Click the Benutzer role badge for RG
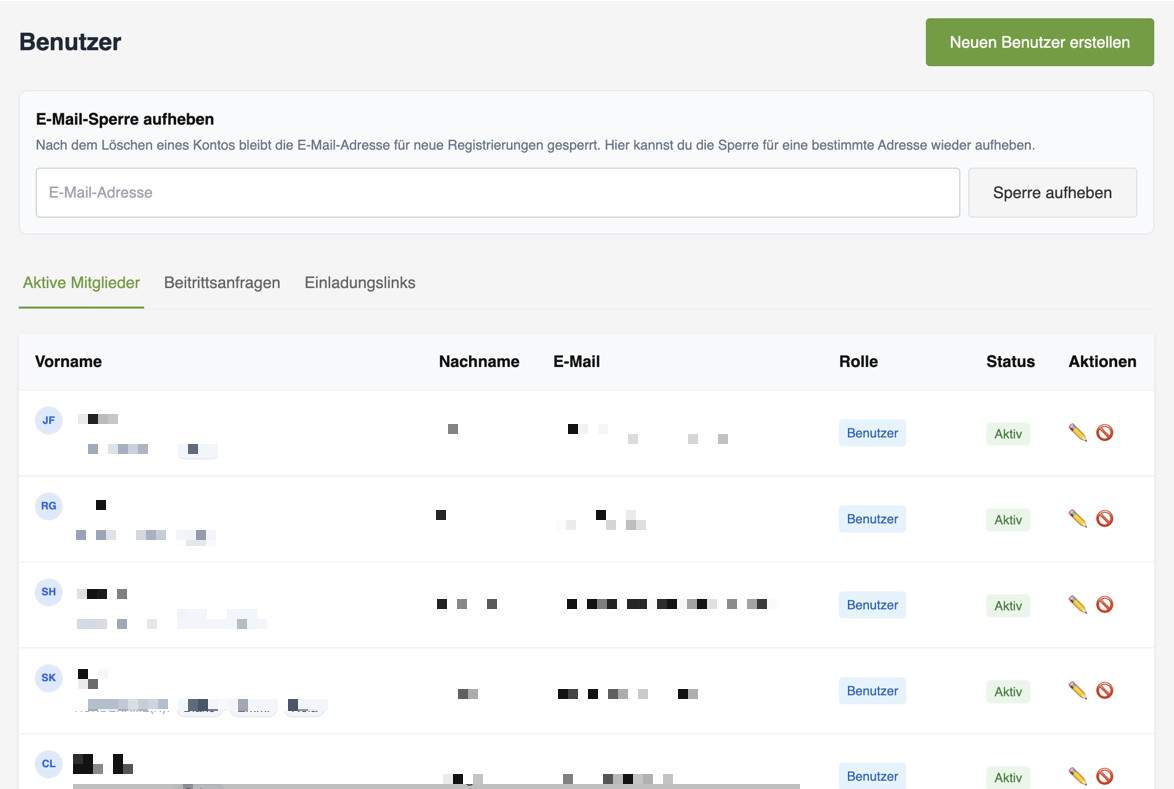This screenshot has height=789, width=1174. [872, 519]
